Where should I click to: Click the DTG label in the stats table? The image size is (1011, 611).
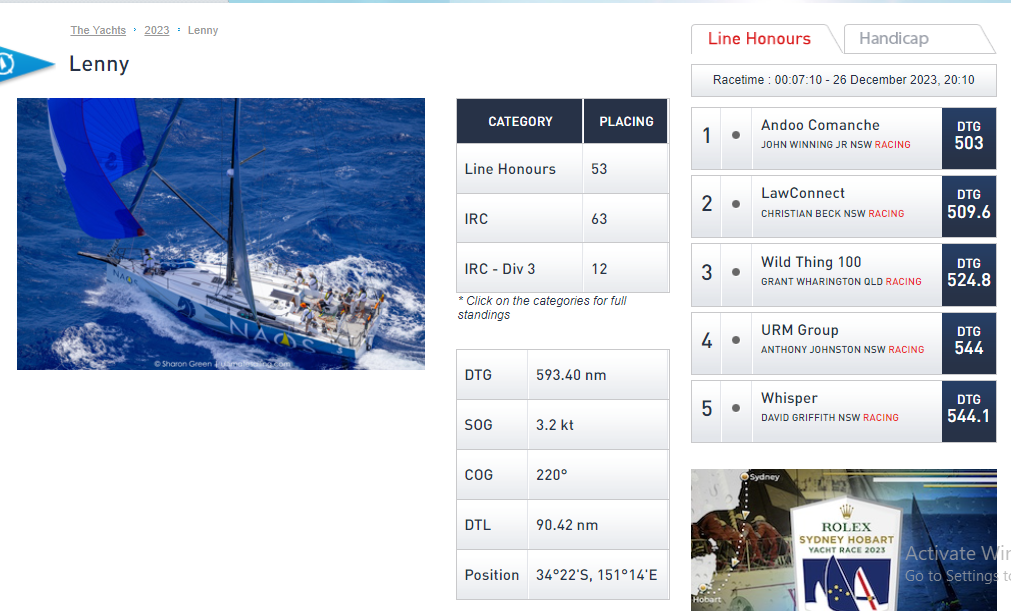(x=478, y=375)
